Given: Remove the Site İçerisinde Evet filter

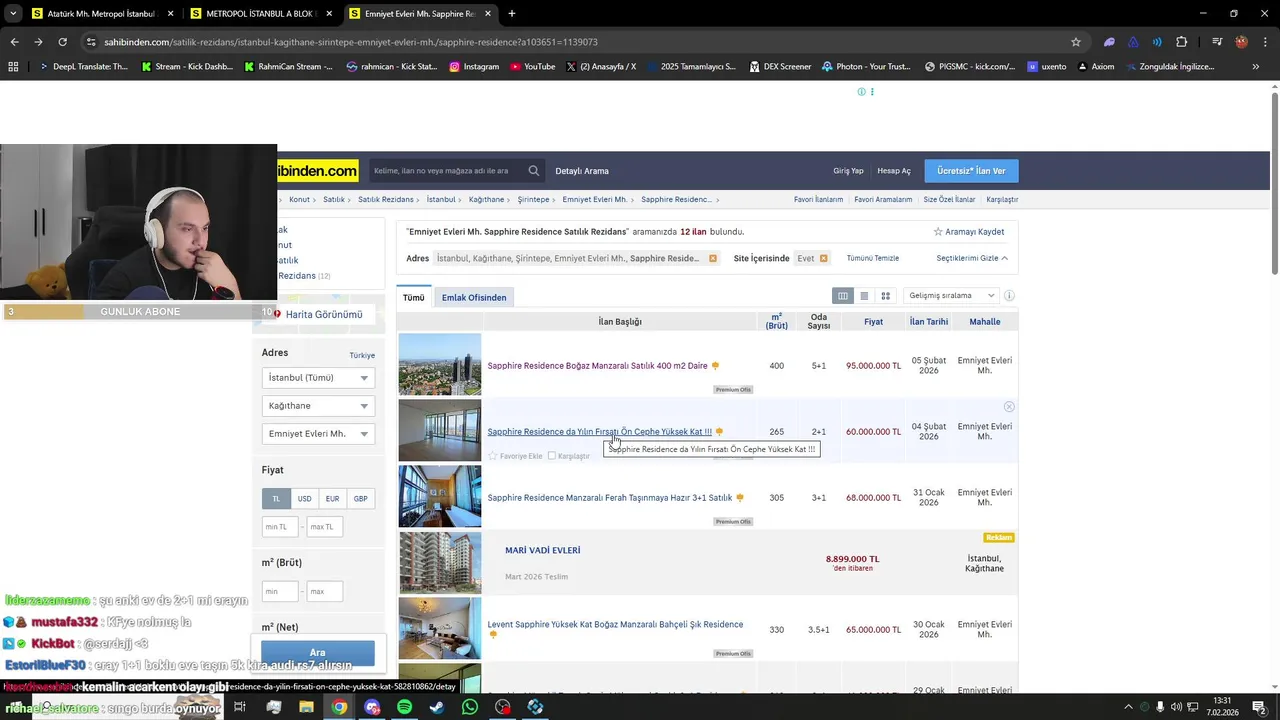Looking at the screenshot, I should 823,258.
